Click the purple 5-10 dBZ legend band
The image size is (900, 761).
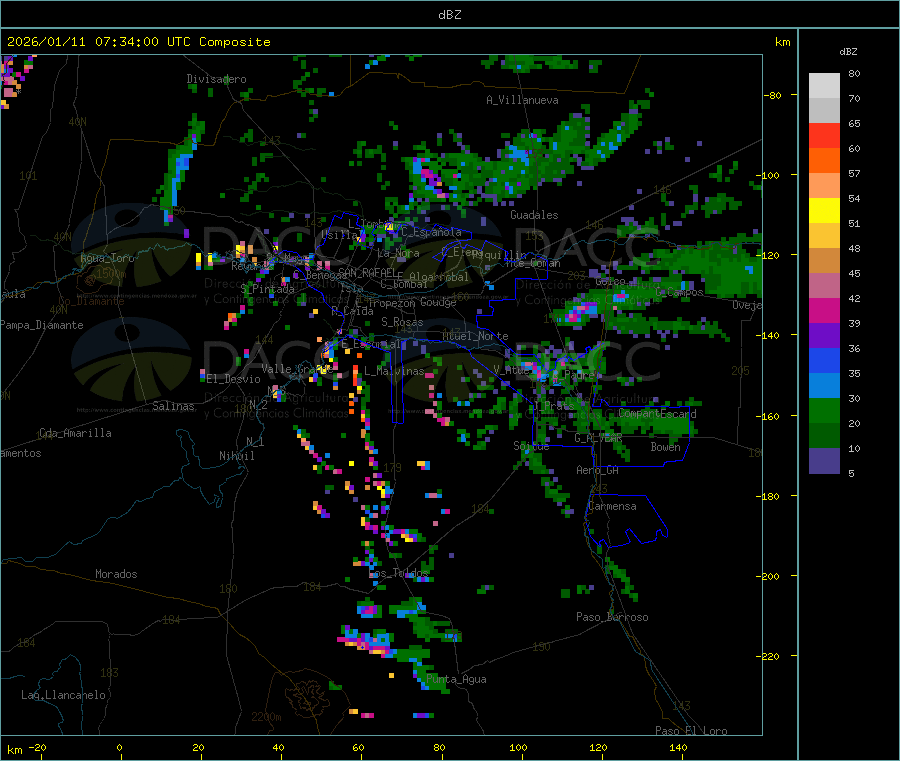tap(824, 461)
